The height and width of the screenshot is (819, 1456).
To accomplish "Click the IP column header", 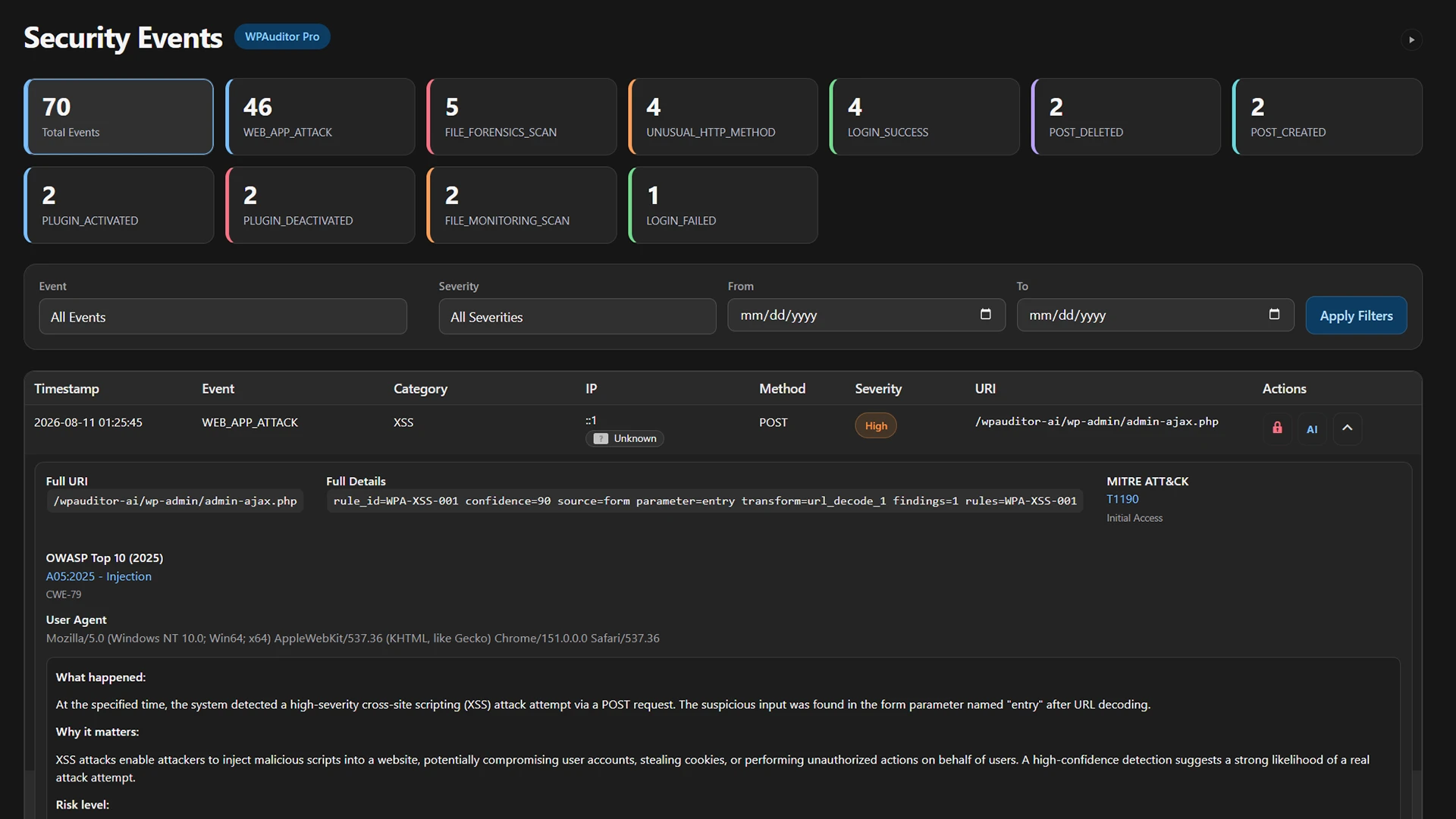I will [591, 388].
